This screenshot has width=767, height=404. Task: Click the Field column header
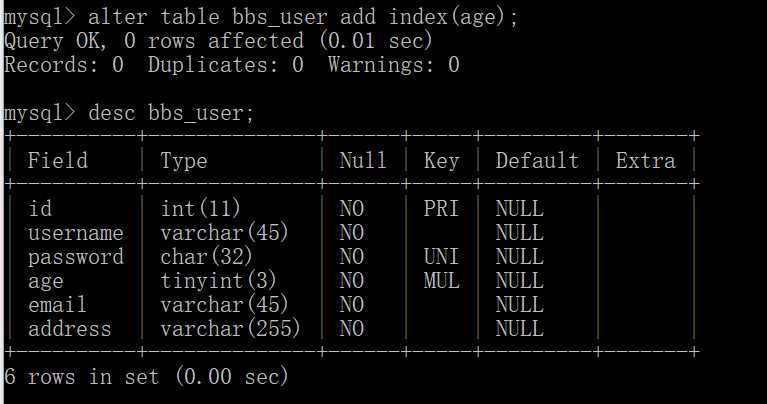[58, 160]
